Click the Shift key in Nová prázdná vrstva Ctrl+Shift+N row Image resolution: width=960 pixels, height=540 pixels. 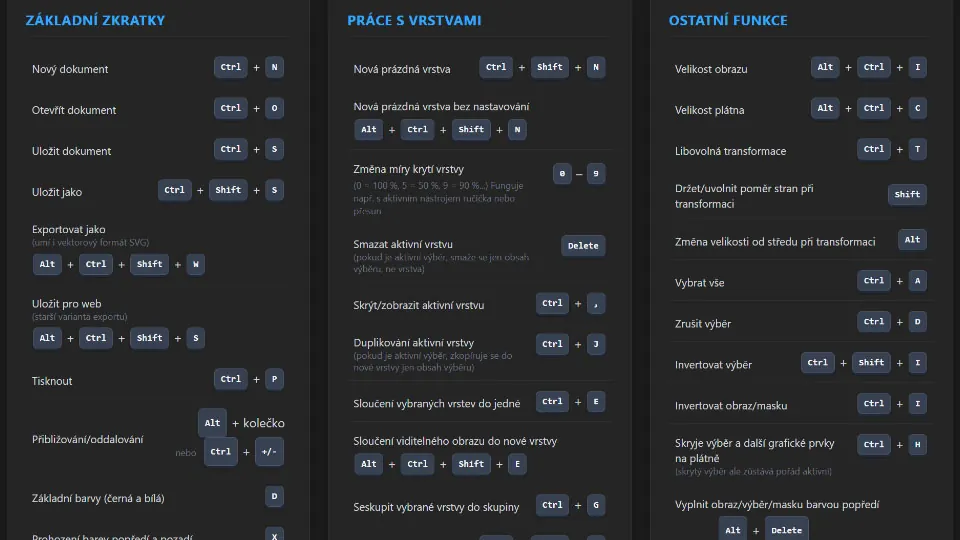[550, 67]
